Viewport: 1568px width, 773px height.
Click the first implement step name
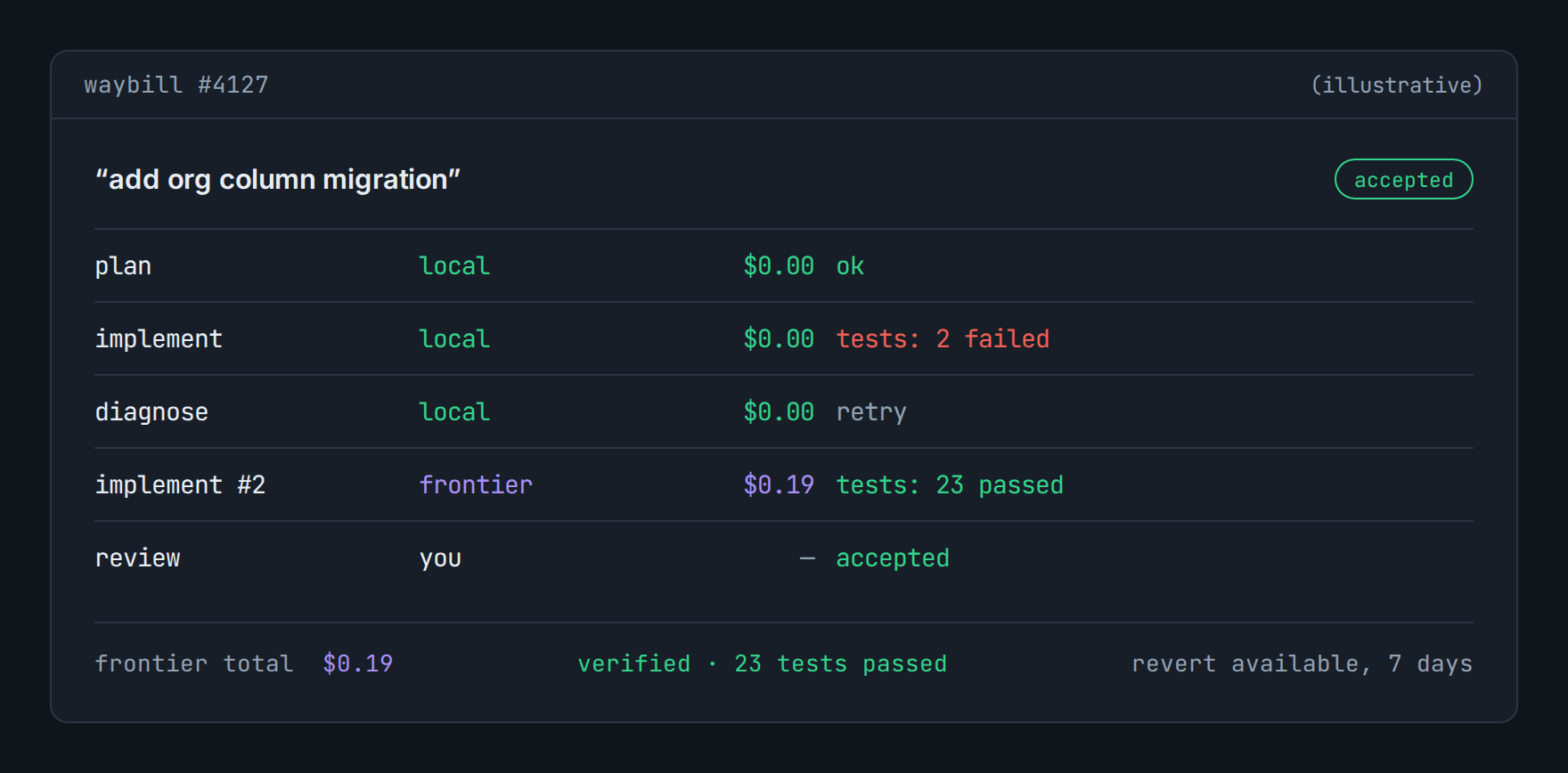[159, 339]
